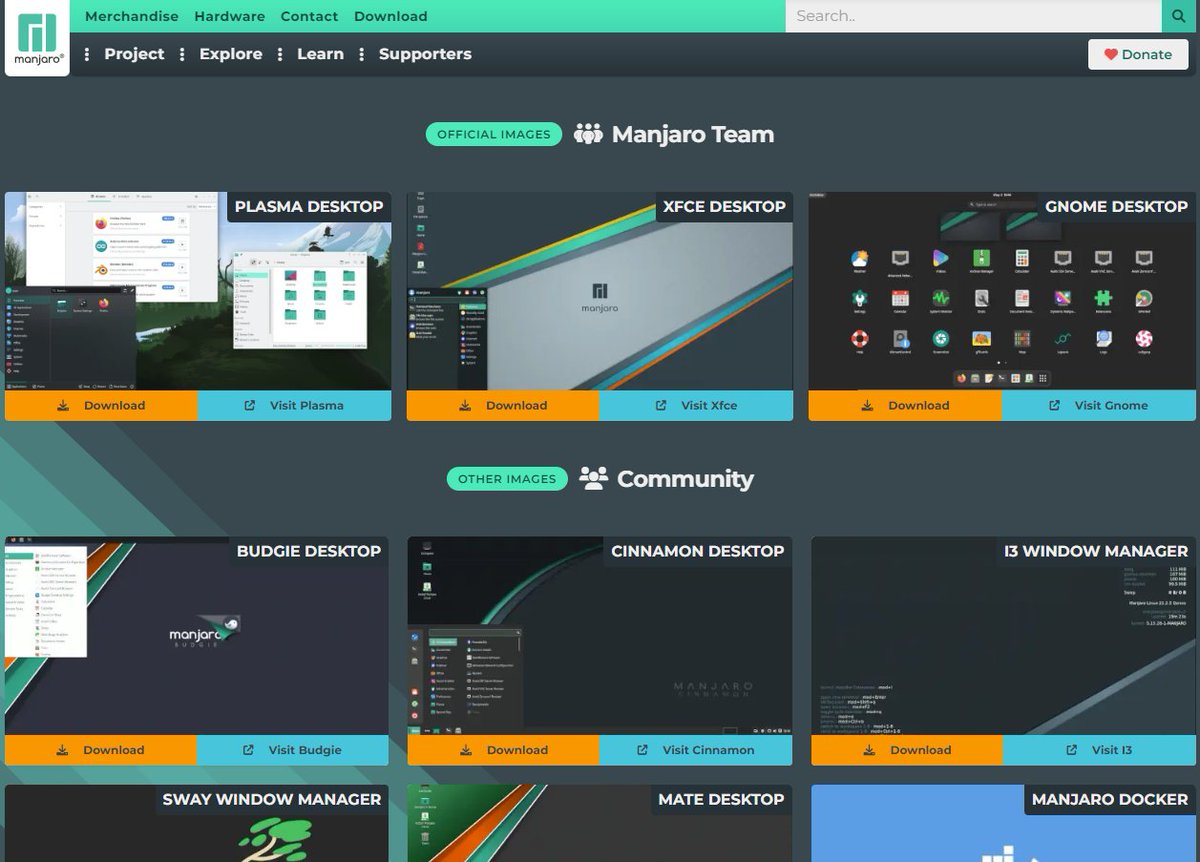The image size is (1200, 862).
Task: Click the OTHER IMAGES badge
Action: point(507,479)
